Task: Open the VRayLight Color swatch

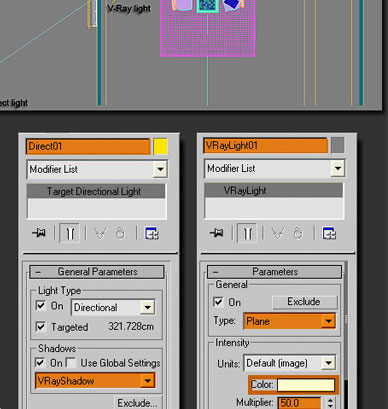Action: [x=306, y=385]
